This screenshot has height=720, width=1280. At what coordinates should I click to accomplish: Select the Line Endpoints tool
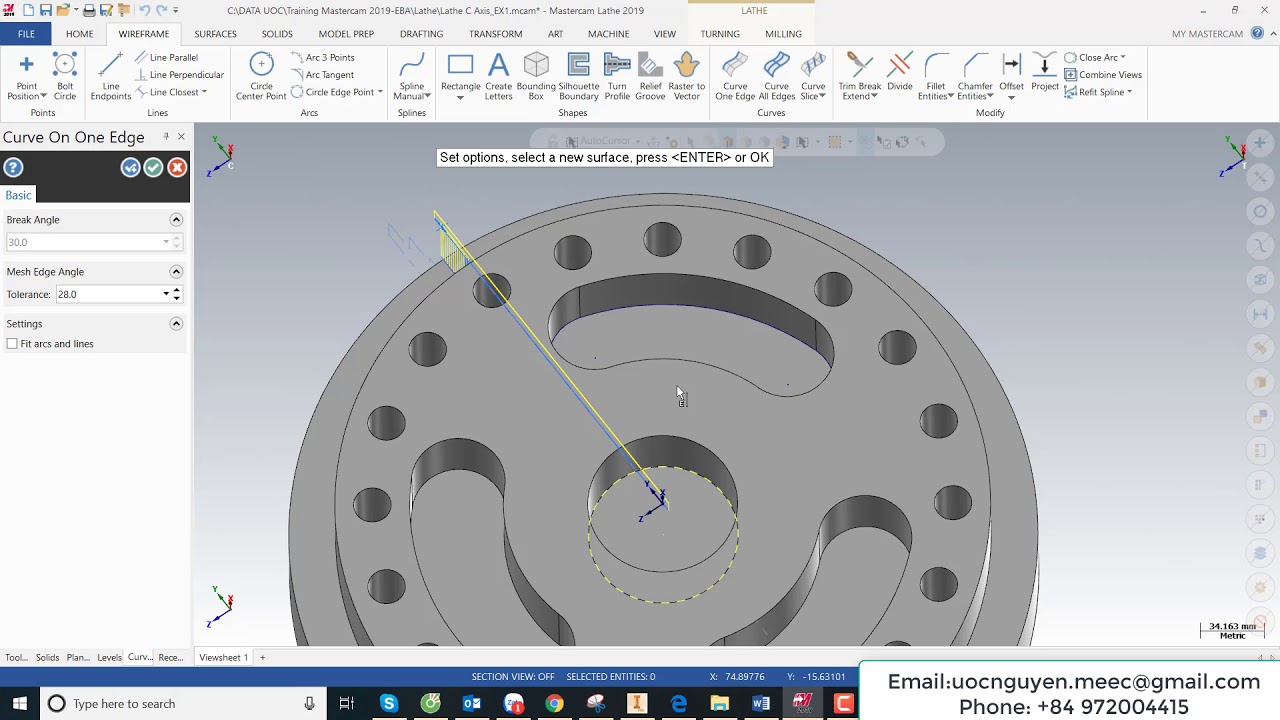click(x=111, y=77)
